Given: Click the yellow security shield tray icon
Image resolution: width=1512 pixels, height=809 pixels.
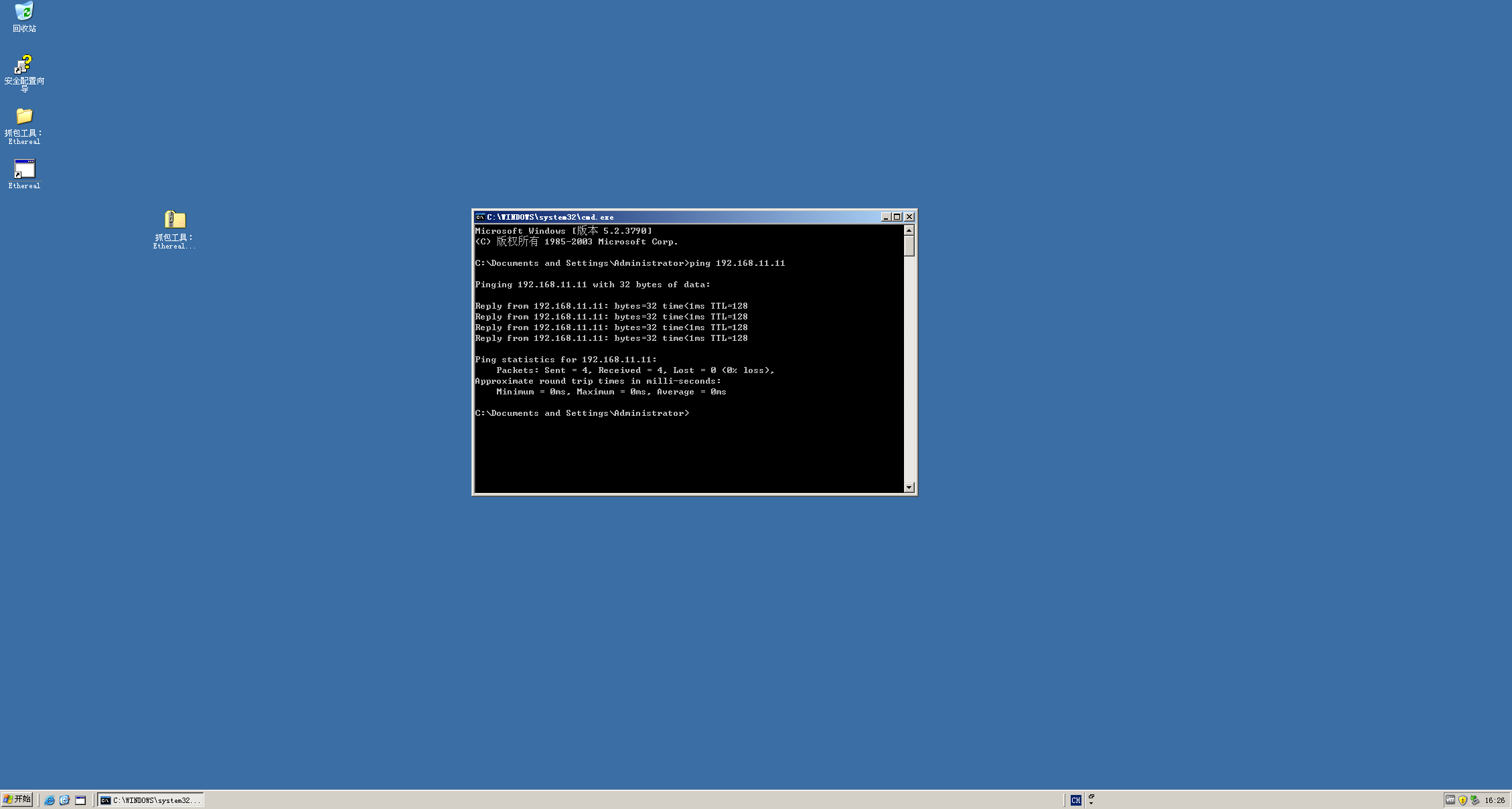Looking at the screenshot, I should [1463, 800].
